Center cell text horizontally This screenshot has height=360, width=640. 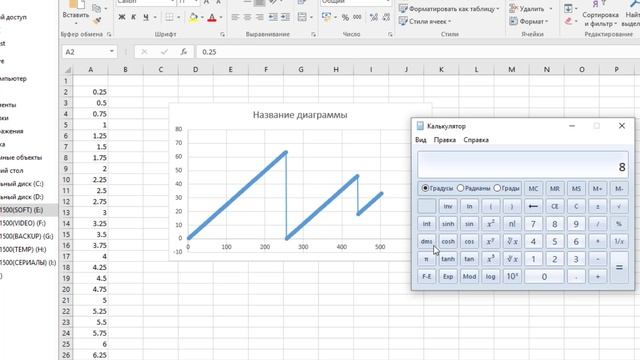[247, 17]
